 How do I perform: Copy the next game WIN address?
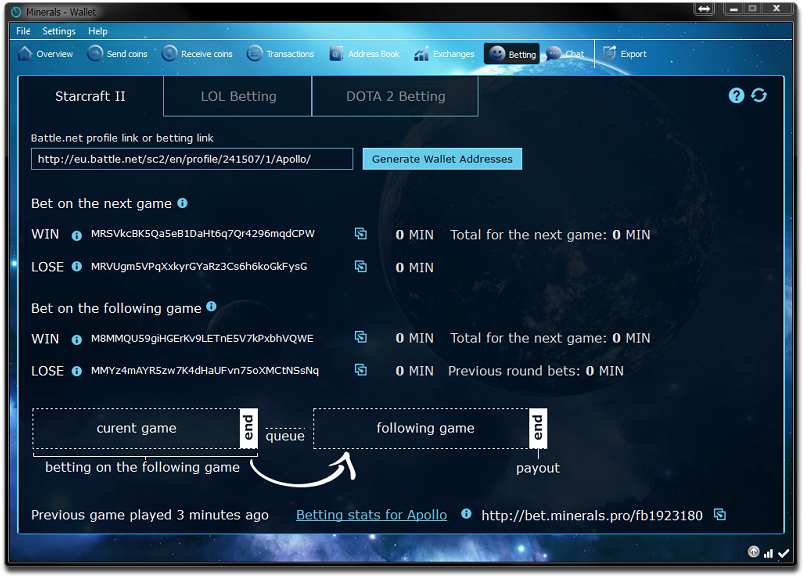tap(361, 234)
